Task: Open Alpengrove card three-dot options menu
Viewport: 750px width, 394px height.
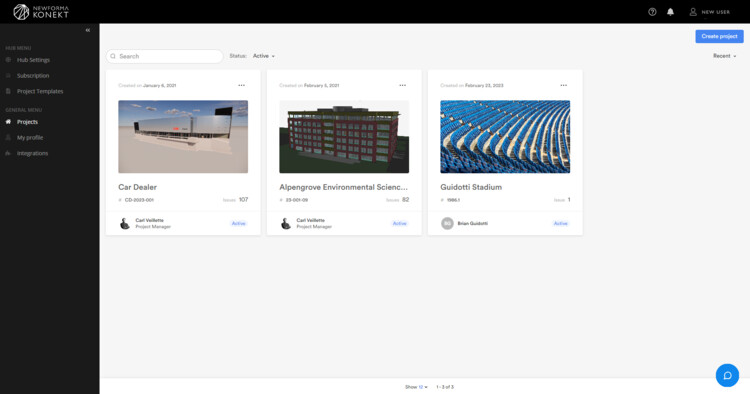Action: point(402,86)
